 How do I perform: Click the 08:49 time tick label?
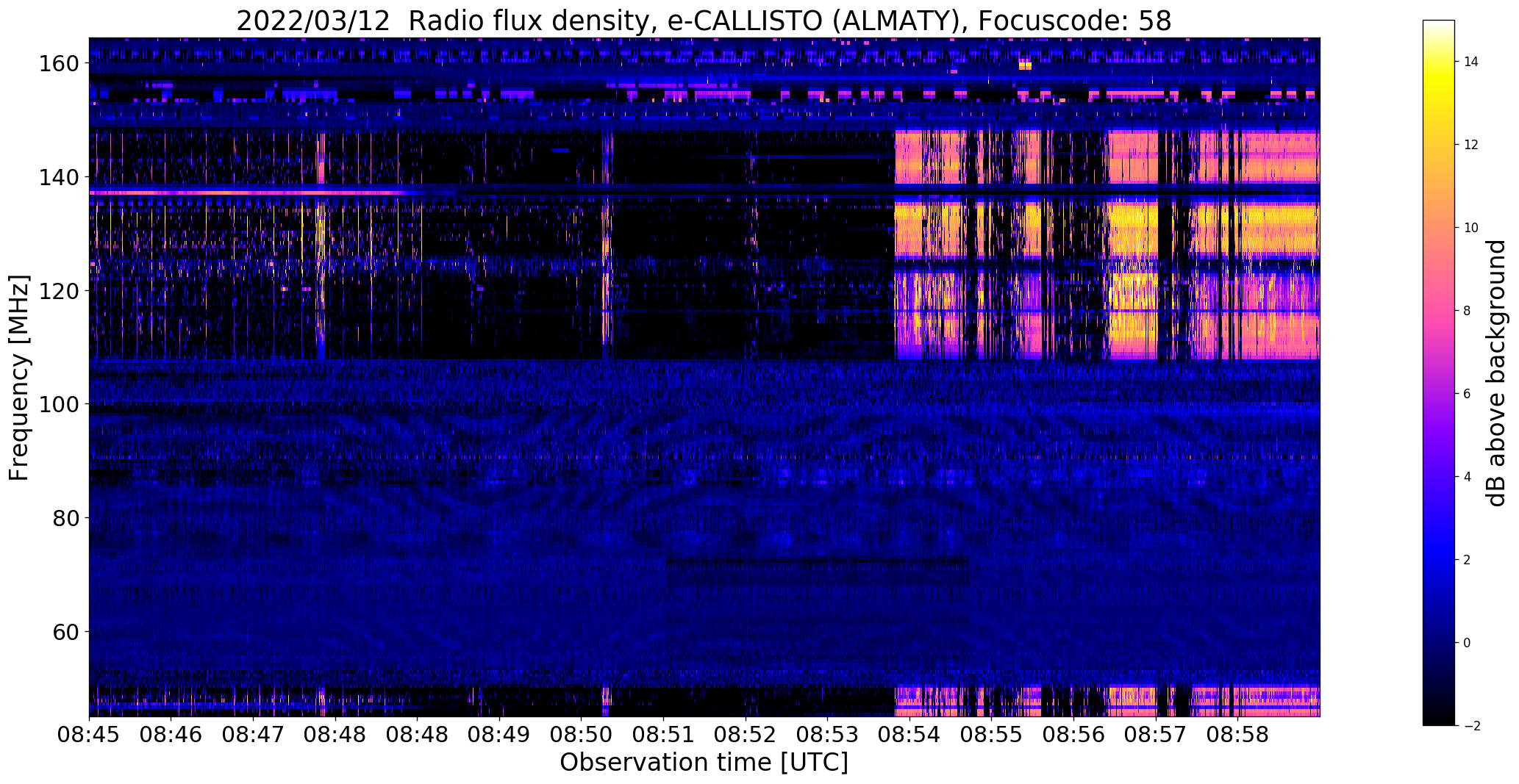(499, 735)
